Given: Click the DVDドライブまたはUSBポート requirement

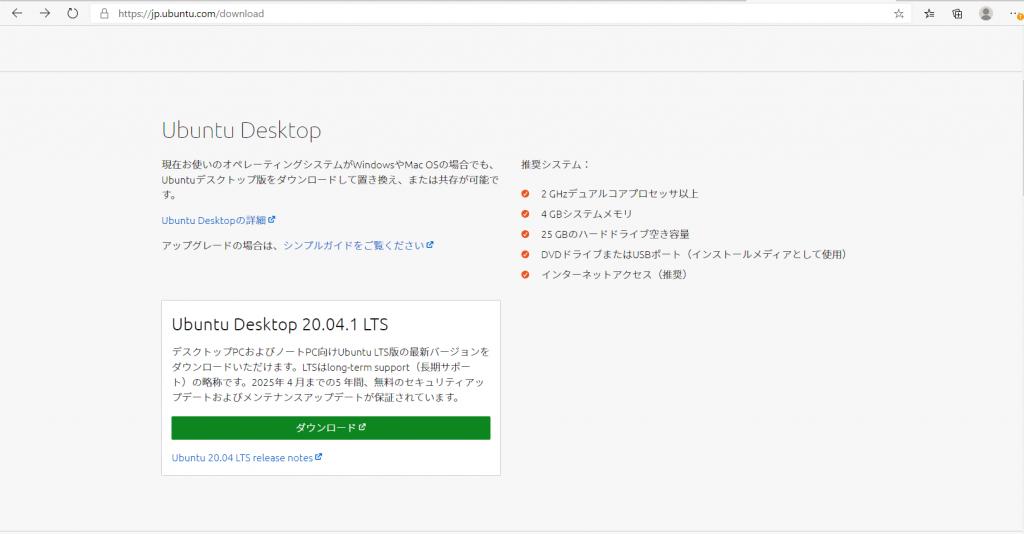Looking at the screenshot, I should pos(694,255).
